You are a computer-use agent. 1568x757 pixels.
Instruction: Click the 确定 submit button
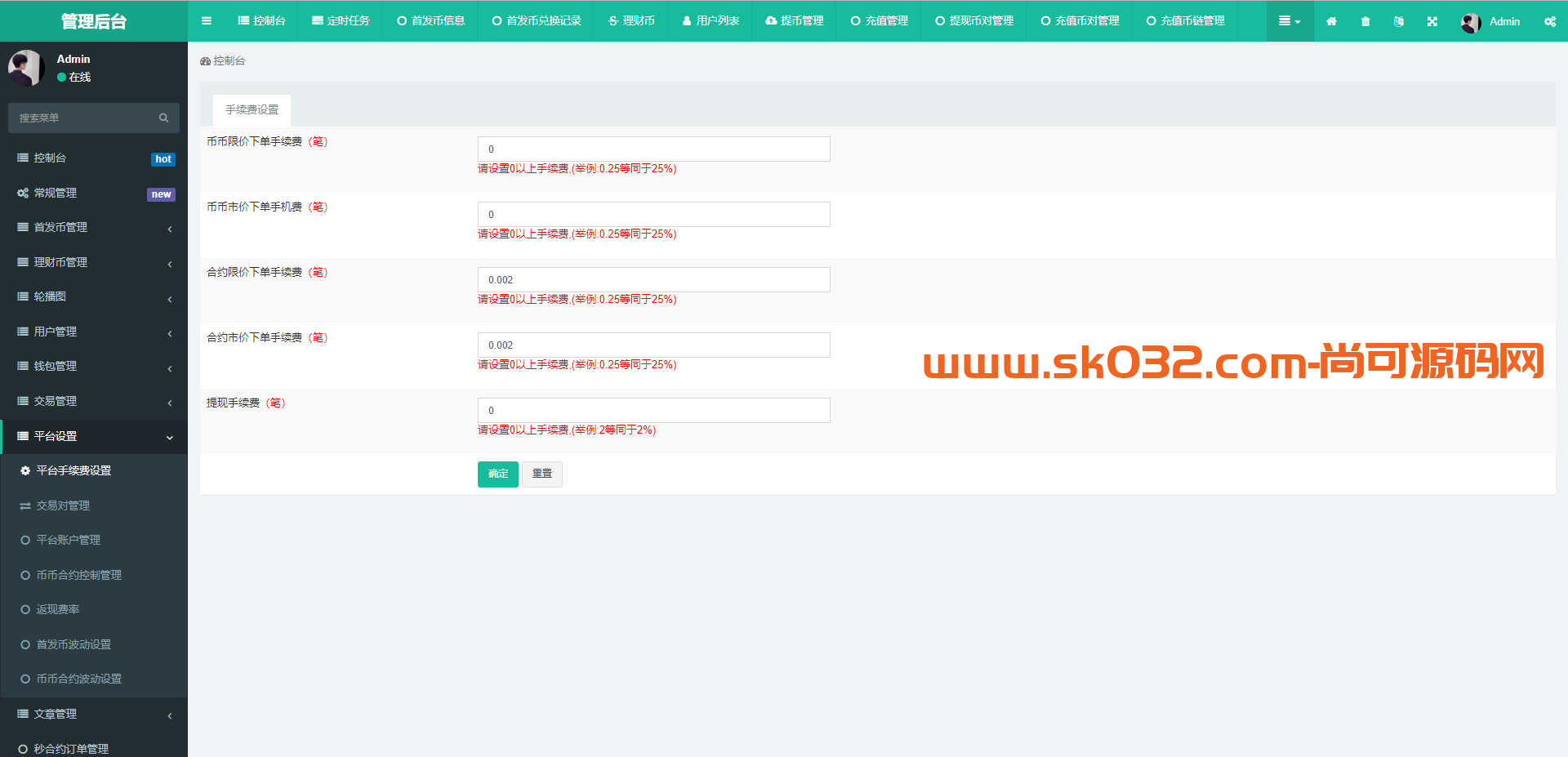tap(497, 474)
